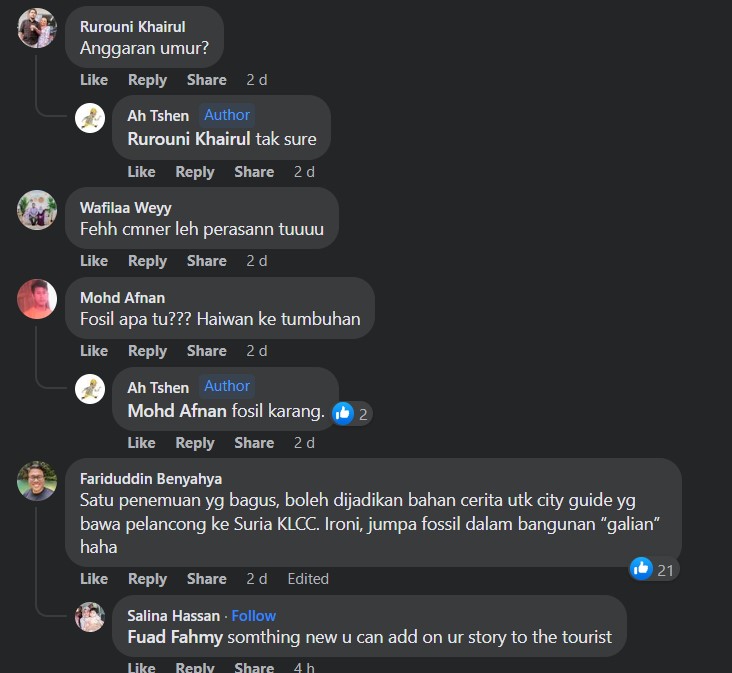Viewport: 732px width, 673px height.
Task: Click the 4 h timestamp on Salina's reply
Action: point(304,667)
